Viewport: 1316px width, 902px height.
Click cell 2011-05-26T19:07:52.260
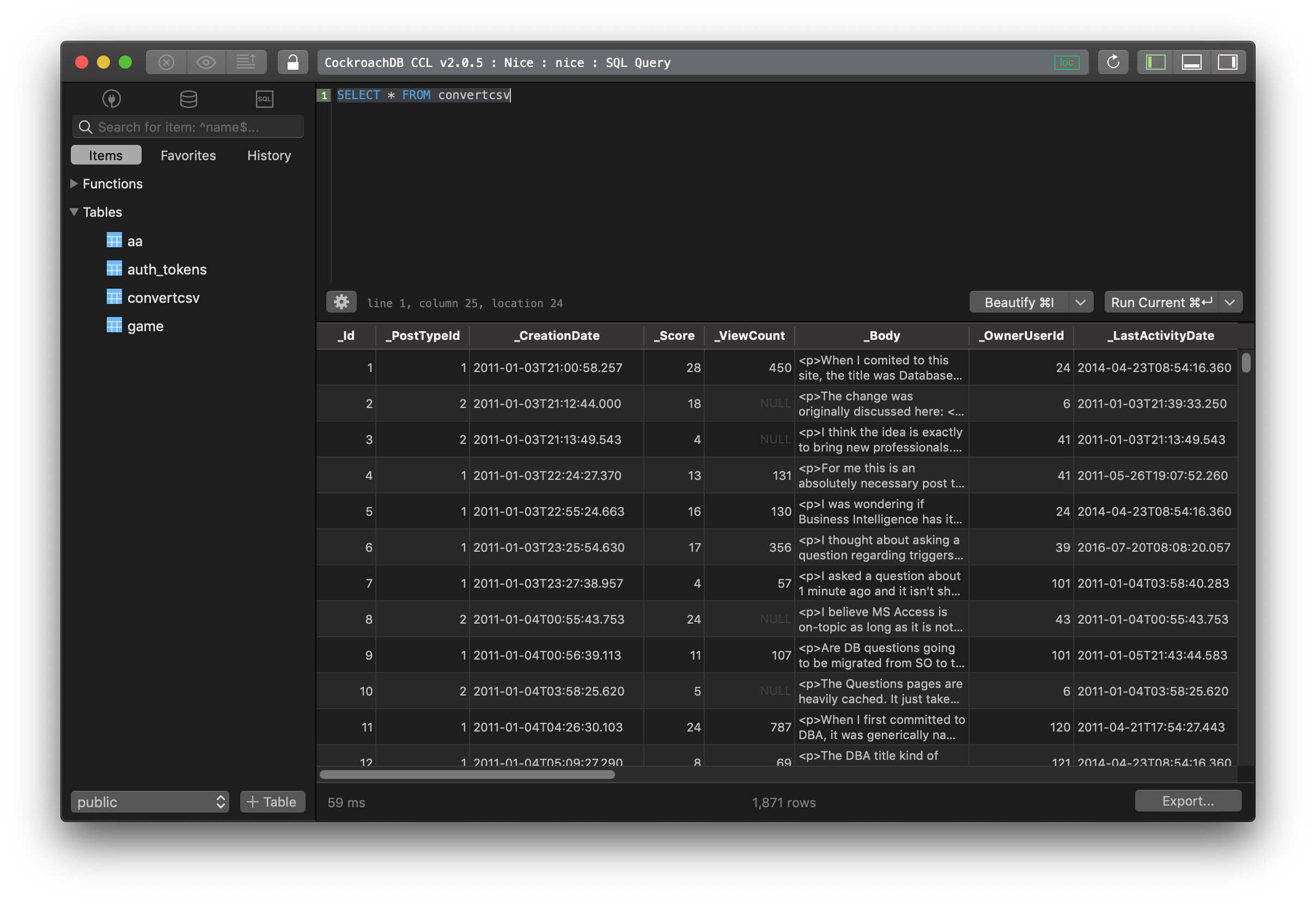[x=1155, y=475]
